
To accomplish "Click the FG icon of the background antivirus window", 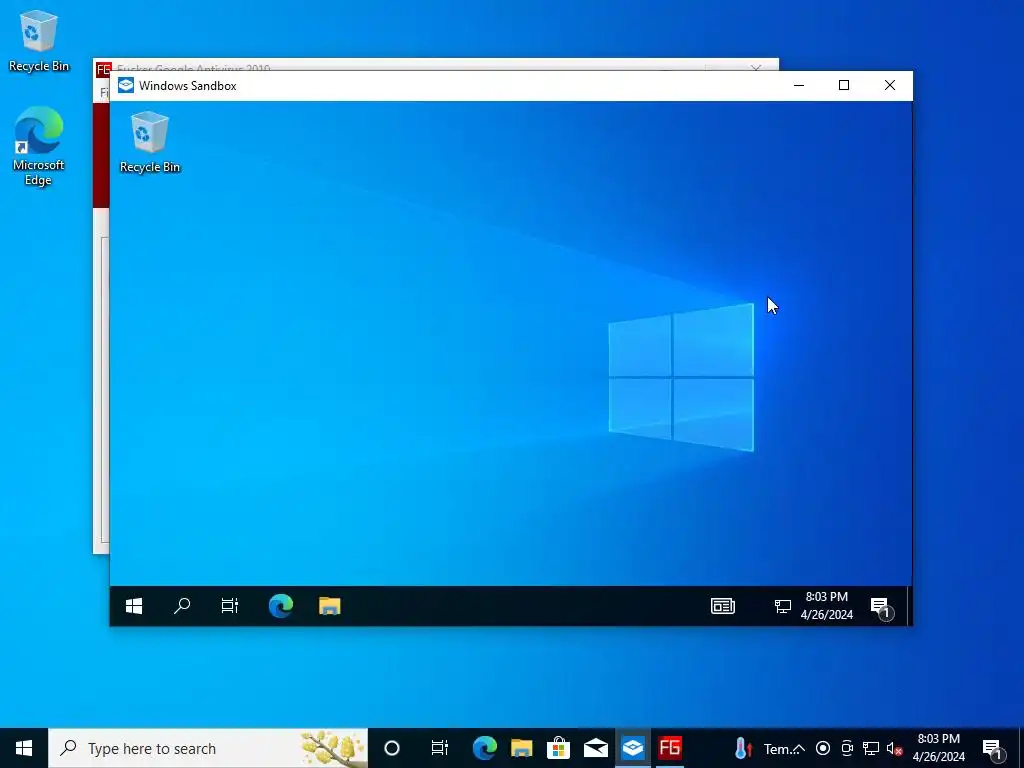I will (x=103, y=69).
